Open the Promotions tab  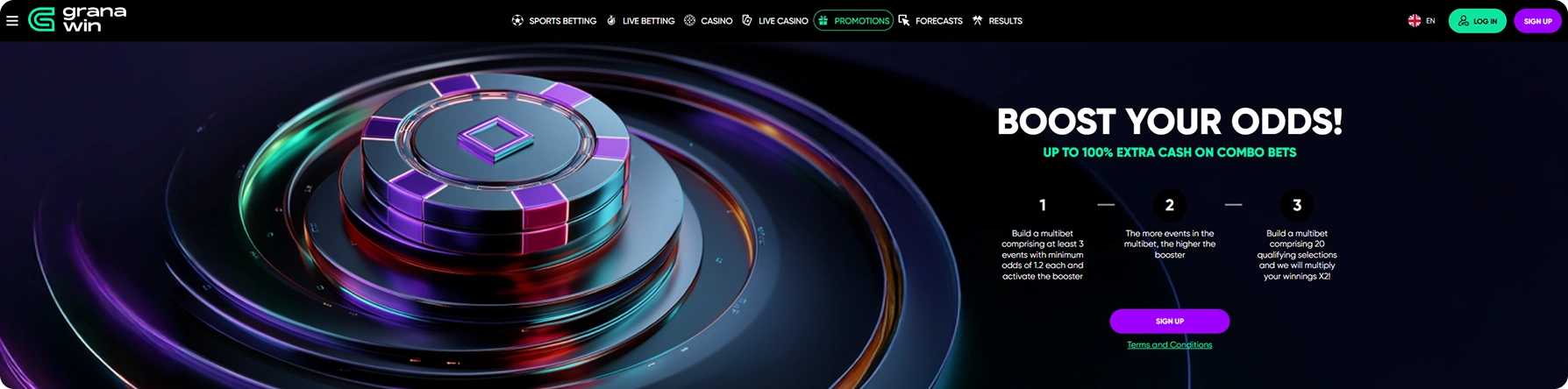coord(853,20)
